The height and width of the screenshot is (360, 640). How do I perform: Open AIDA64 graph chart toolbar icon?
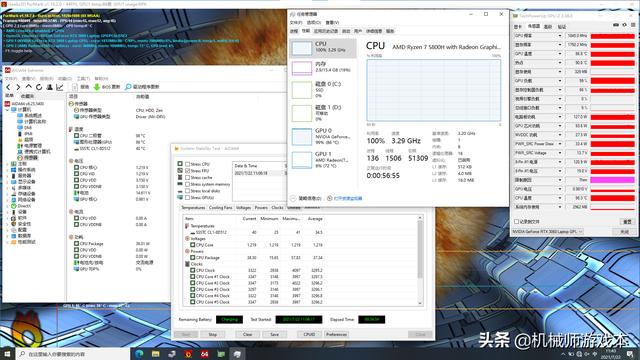point(60,87)
